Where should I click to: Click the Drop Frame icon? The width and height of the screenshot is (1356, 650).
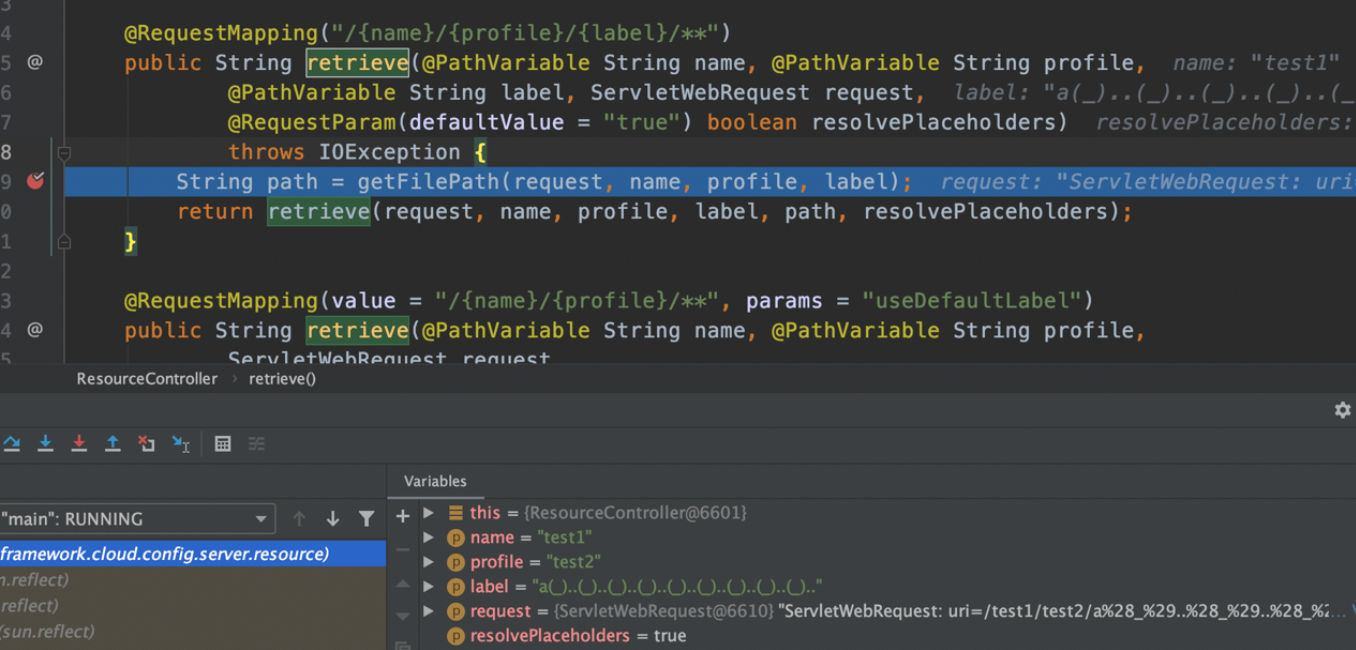point(147,444)
